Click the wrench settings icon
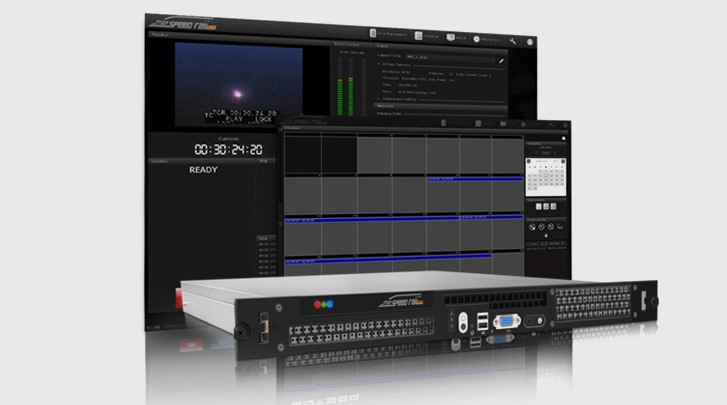 [512, 40]
